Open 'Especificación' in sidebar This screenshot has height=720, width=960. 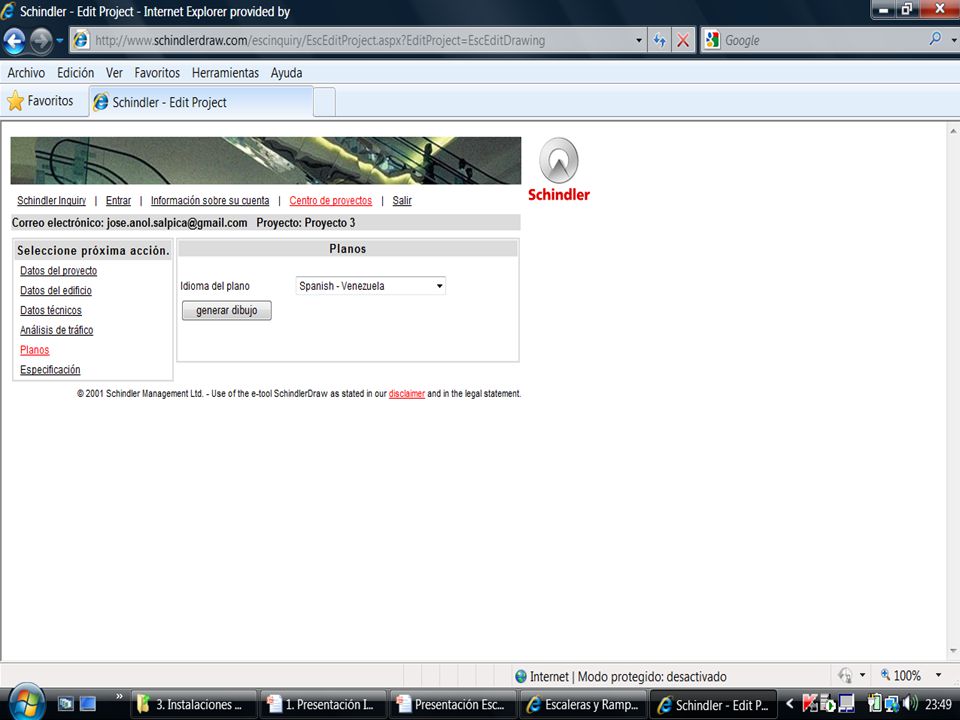50,370
